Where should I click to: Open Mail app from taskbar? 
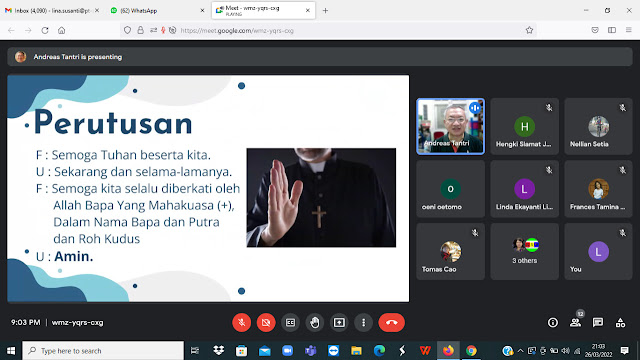(x=264, y=351)
